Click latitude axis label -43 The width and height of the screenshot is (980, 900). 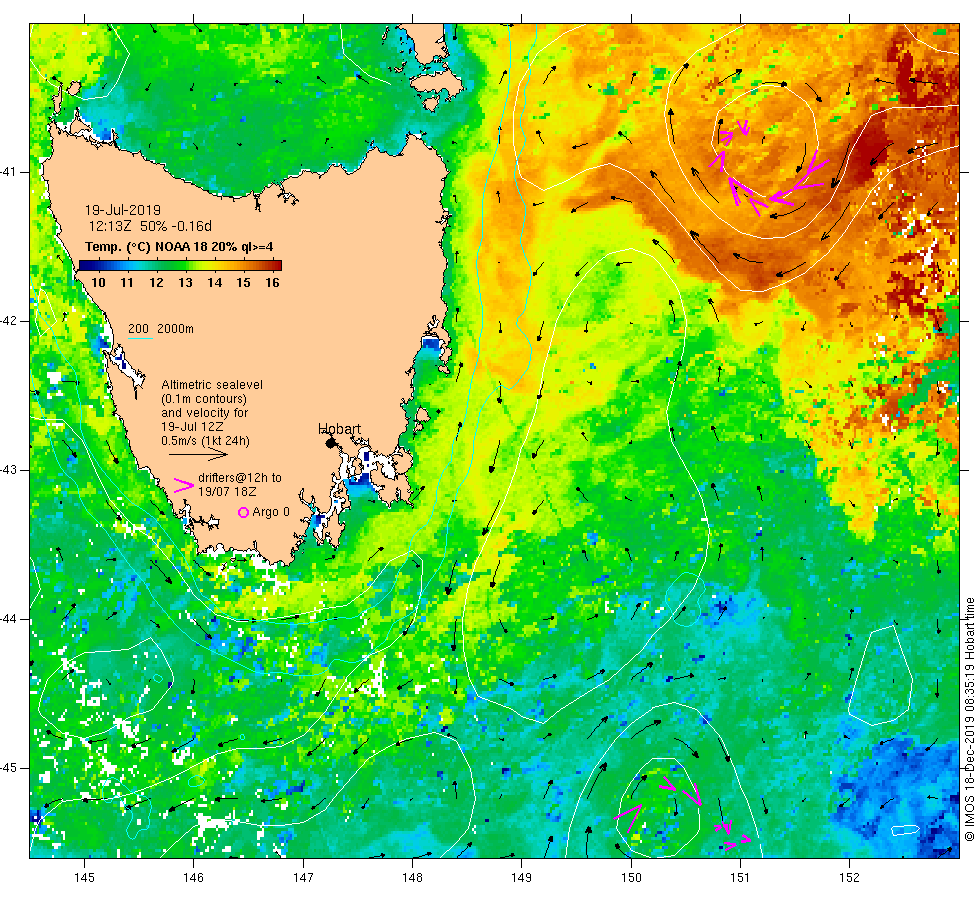[x=8, y=470]
